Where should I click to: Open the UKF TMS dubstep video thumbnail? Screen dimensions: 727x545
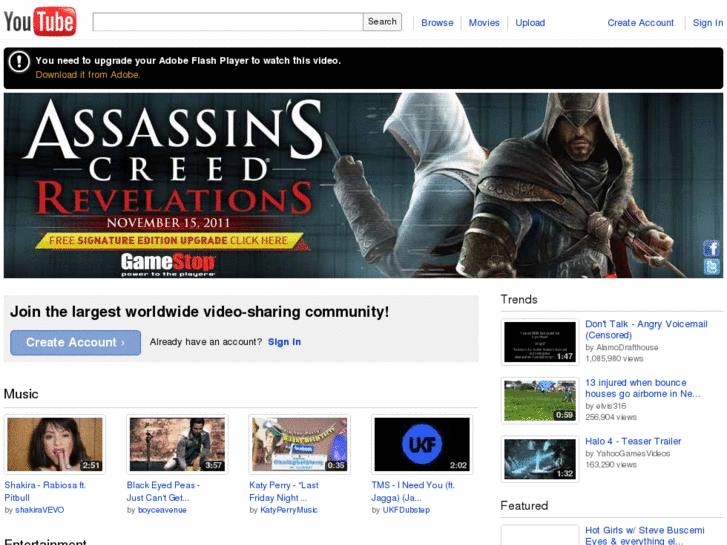click(421, 444)
